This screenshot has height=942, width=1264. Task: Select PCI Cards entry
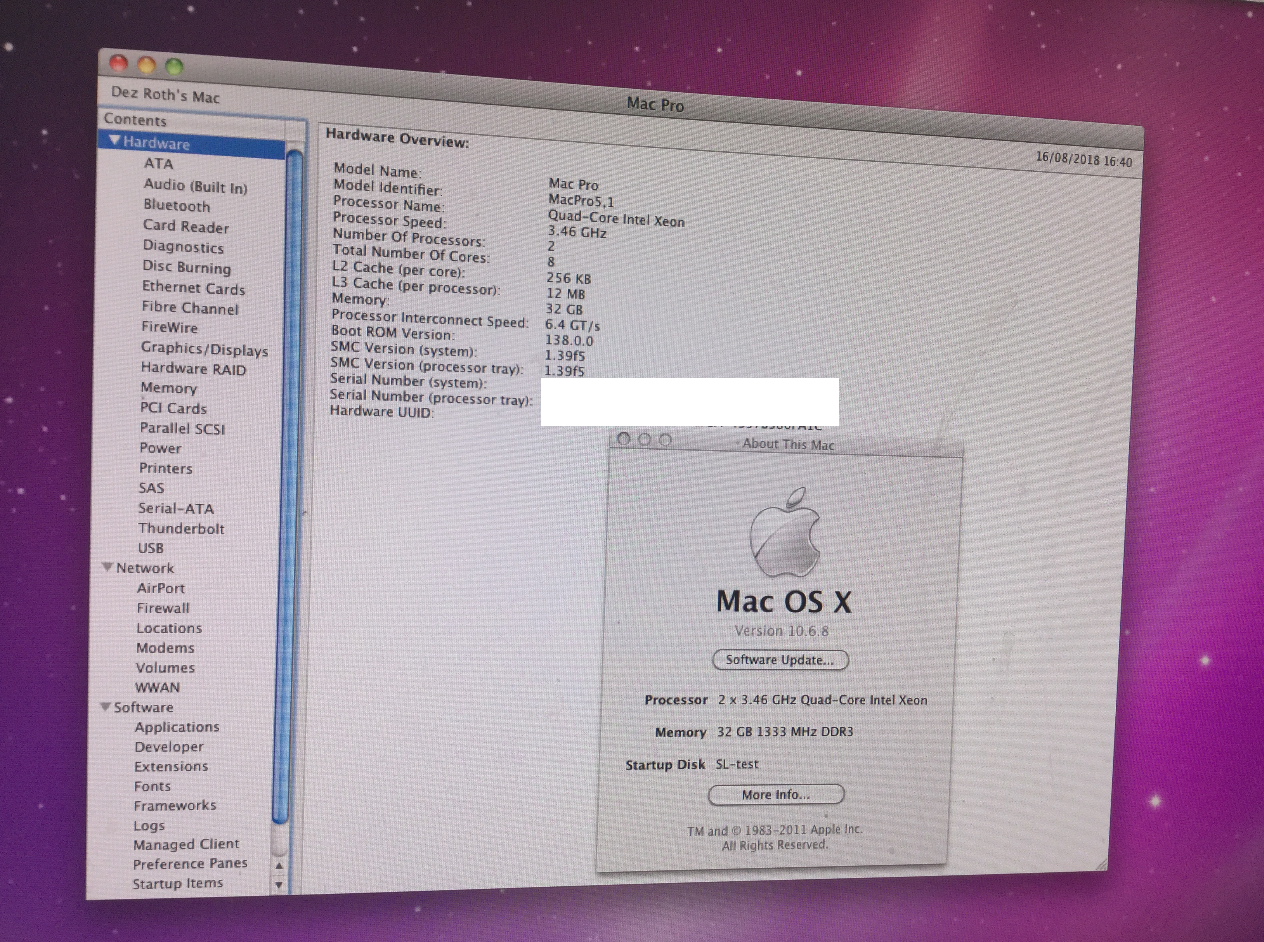coord(173,408)
